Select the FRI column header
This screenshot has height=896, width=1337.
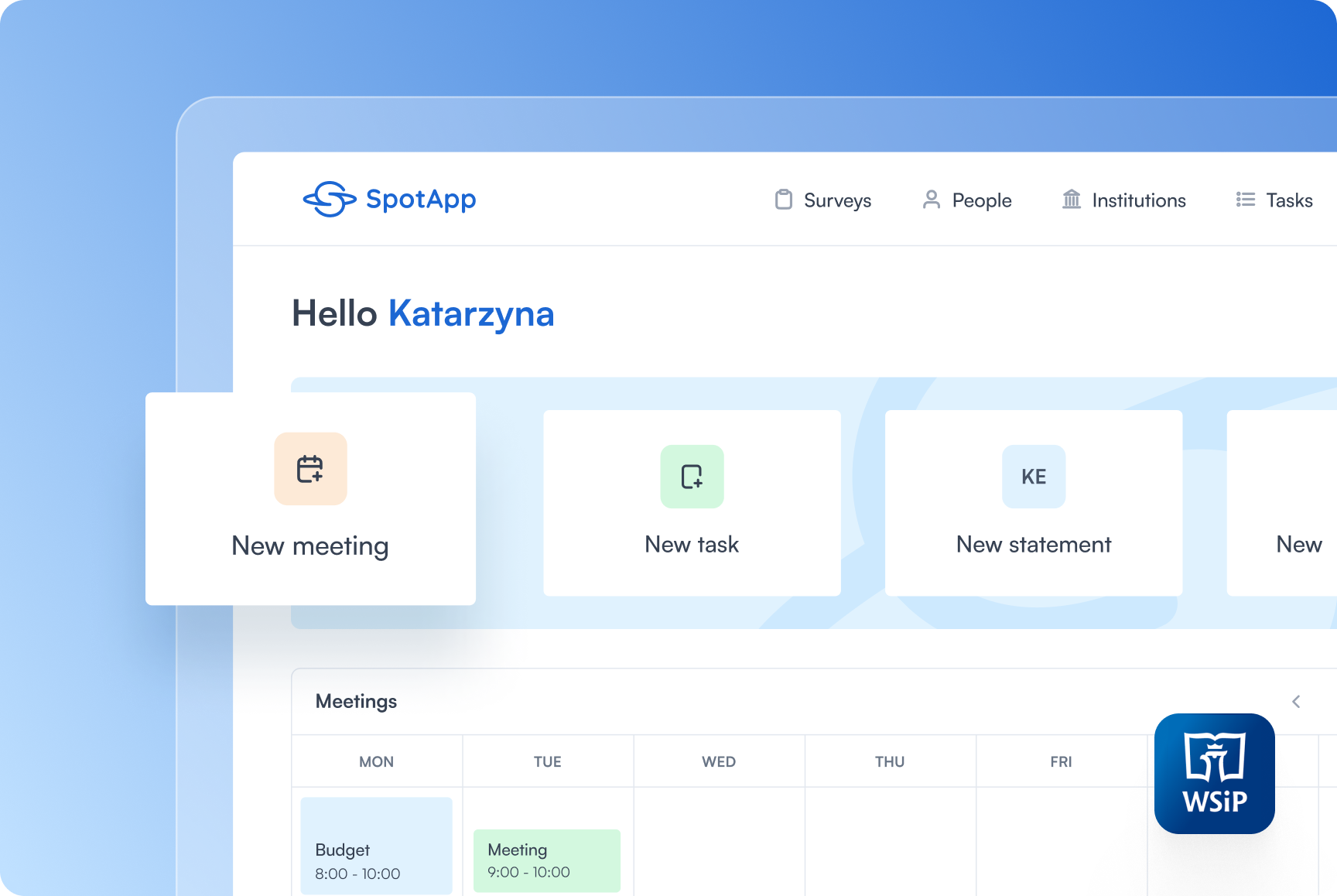pyautogui.click(x=1062, y=761)
